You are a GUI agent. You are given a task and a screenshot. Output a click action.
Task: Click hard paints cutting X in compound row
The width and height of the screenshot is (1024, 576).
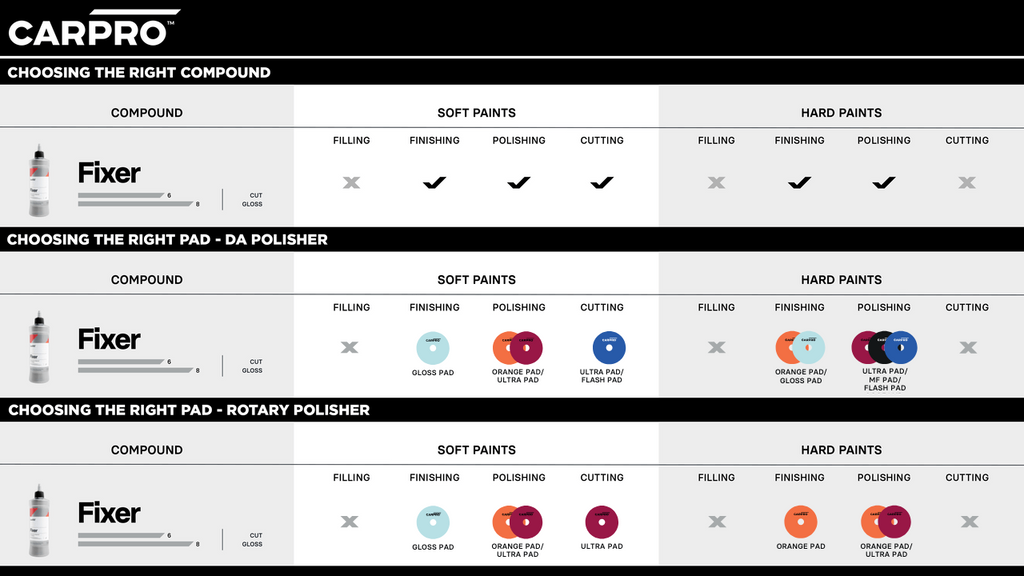point(967,183)
